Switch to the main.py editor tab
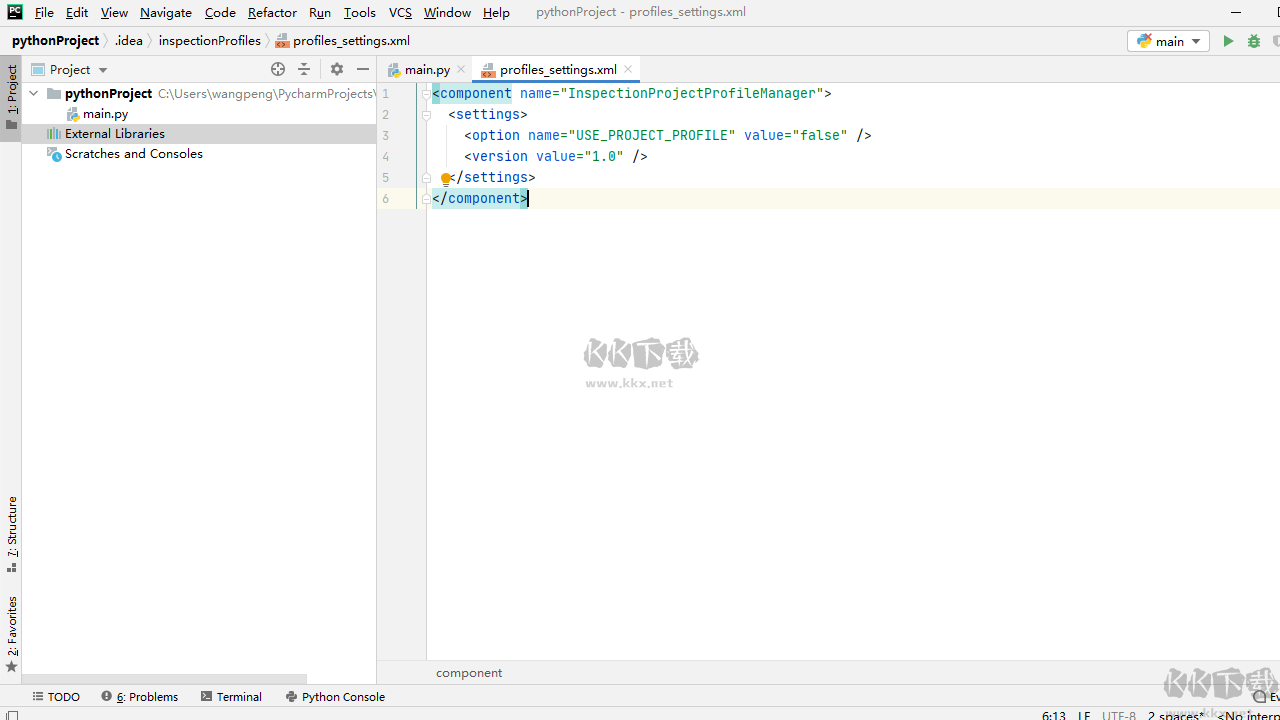 427,69
